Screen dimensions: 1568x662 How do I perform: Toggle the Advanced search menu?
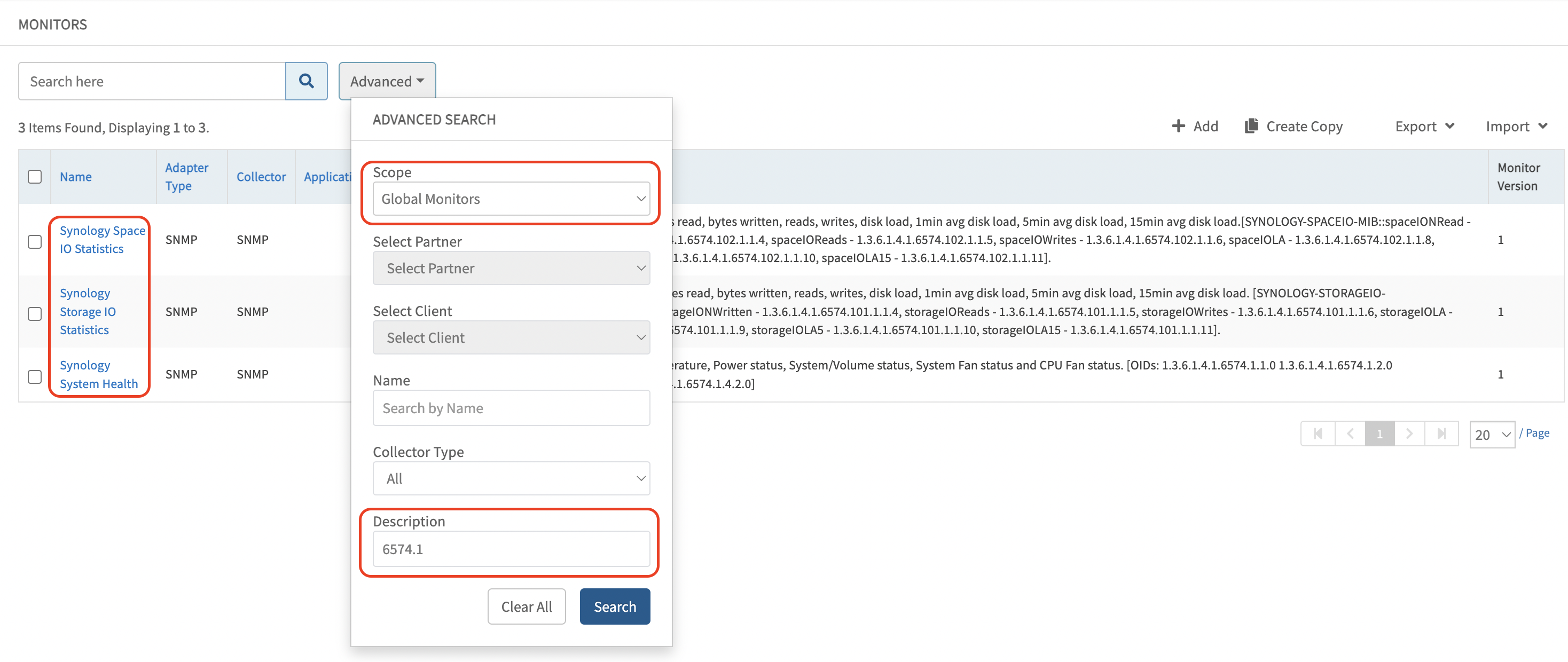point(387,81)
